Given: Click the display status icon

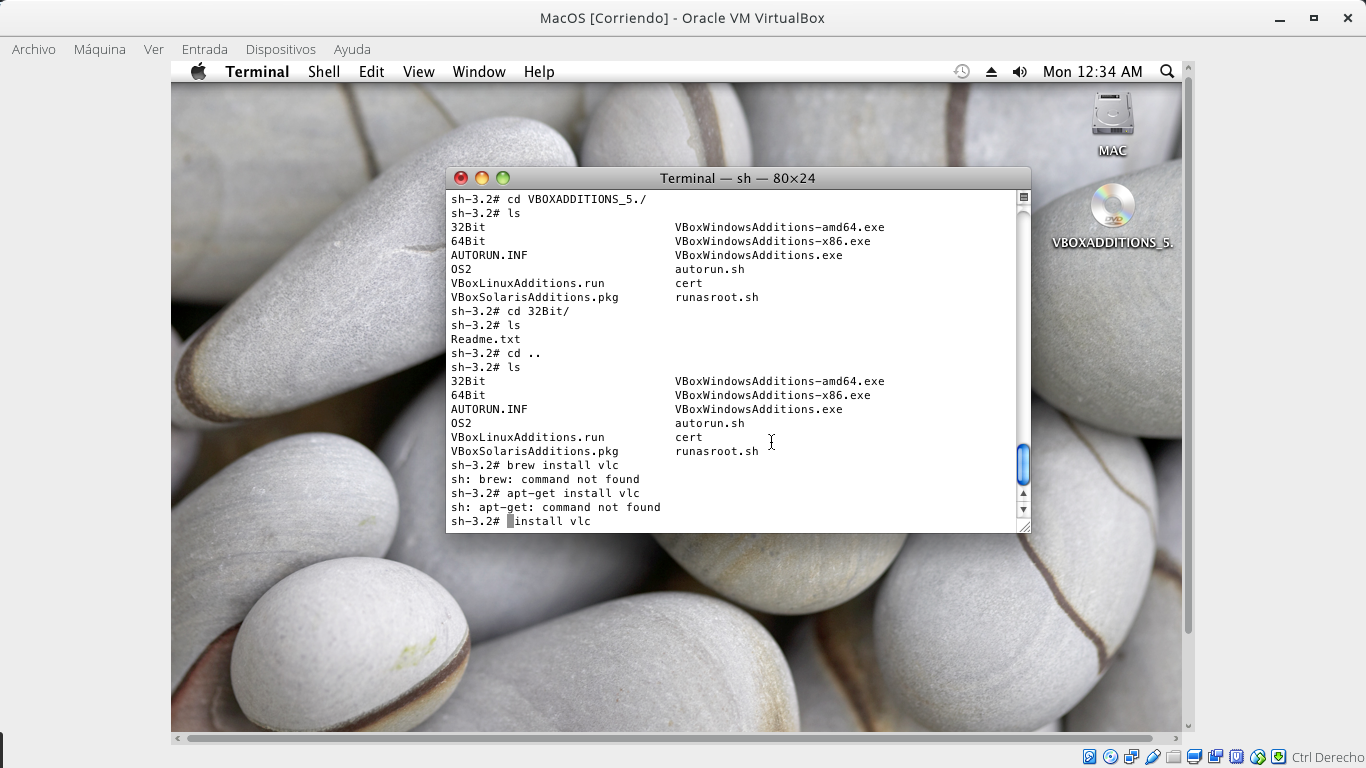Looking at the screenshot, I should coord(1195,757).
